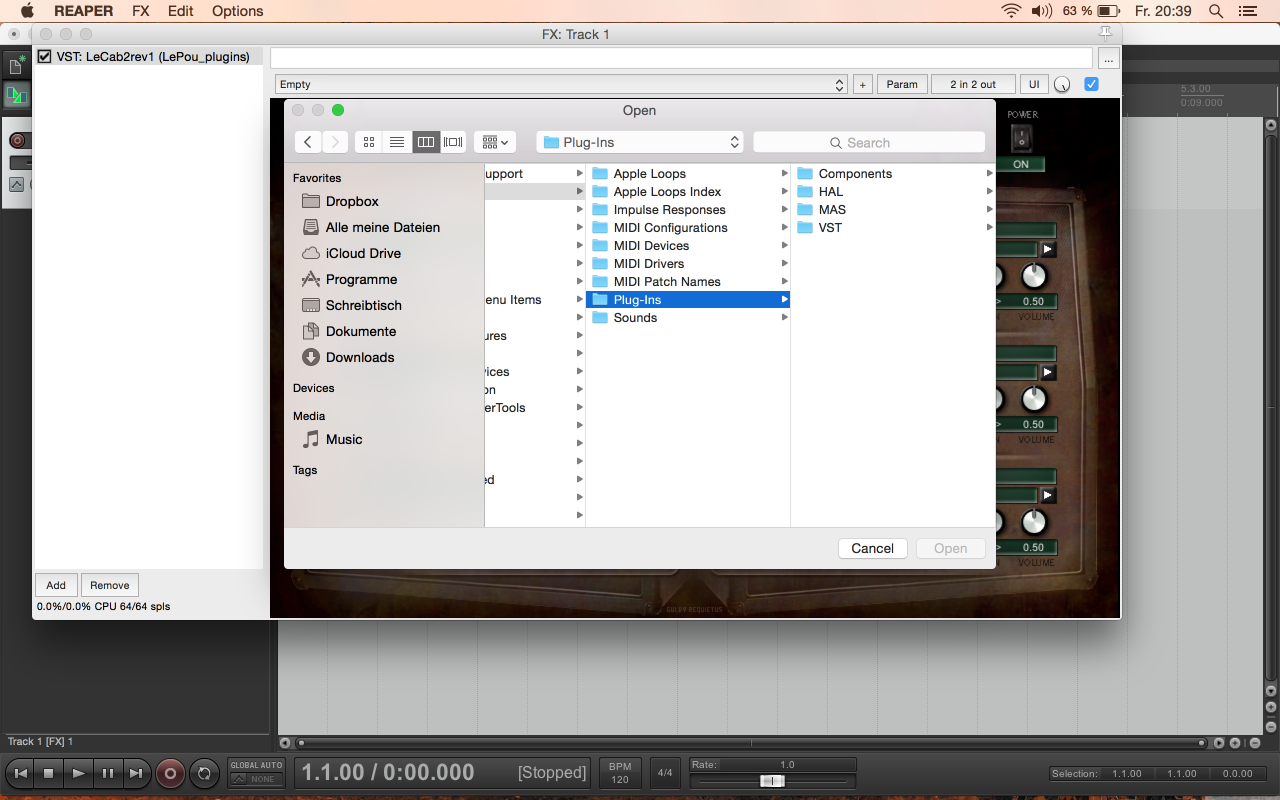Open Plug-Ins path dropdown
The height and width of the screenshot is (800, 1280).
pos(640,142)
